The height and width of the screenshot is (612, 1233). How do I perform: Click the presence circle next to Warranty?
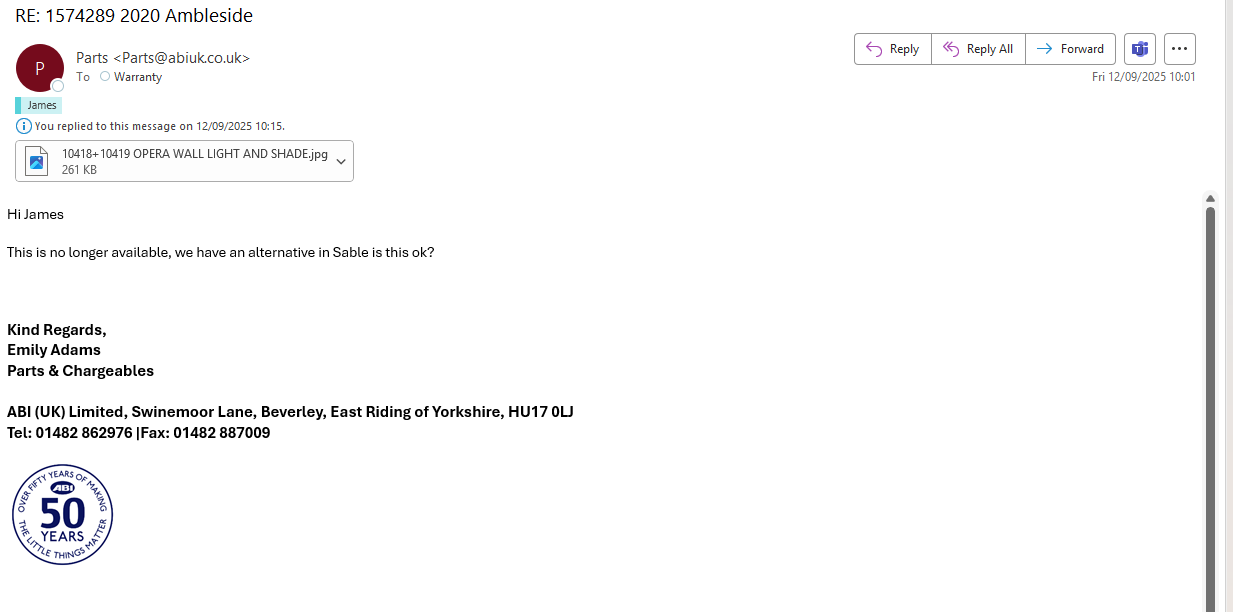tap(105, 77)
